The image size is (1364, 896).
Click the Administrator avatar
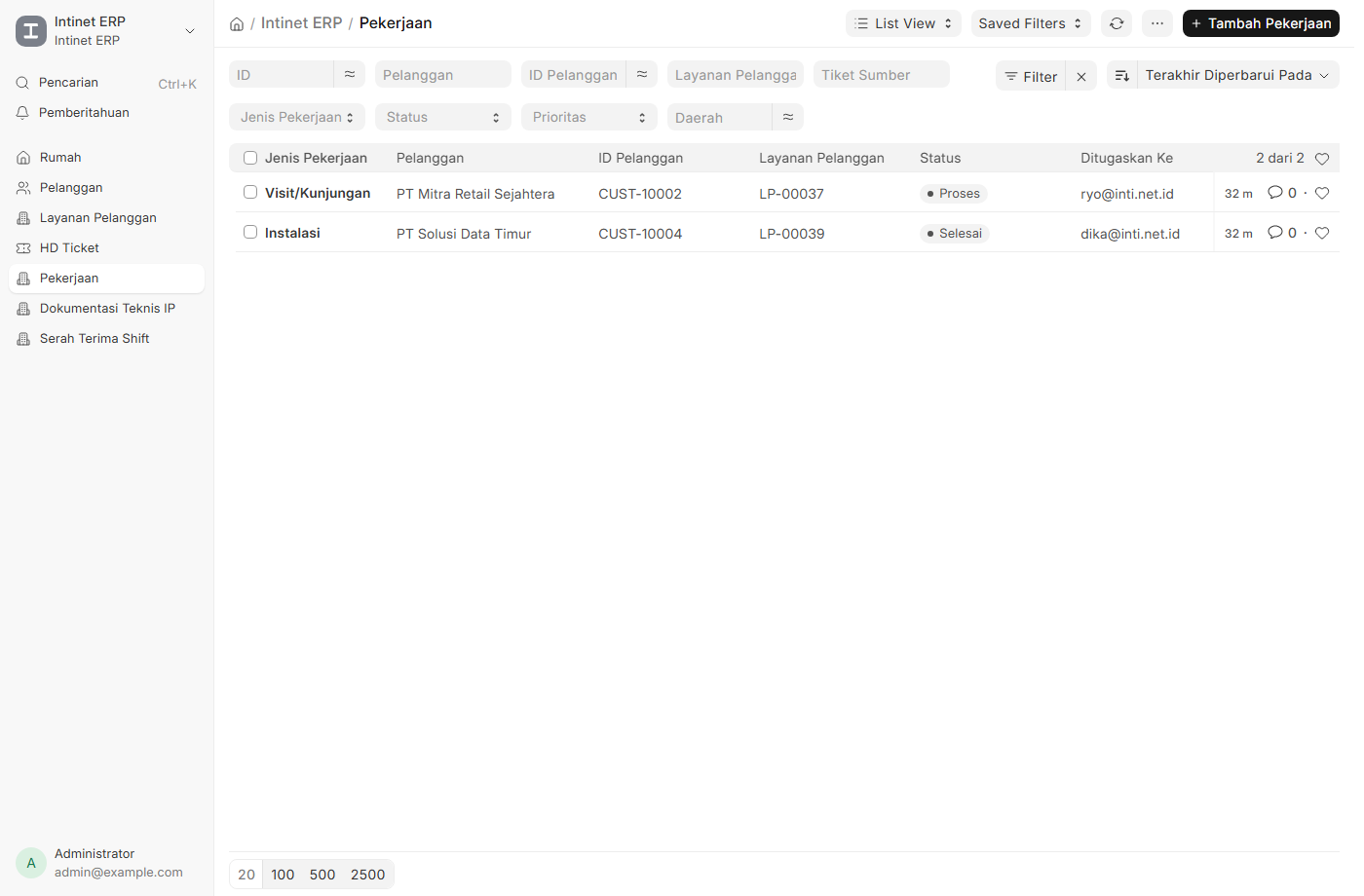coord(31,863)
